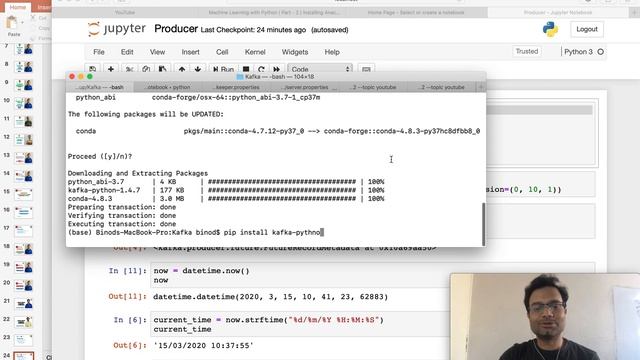
Task: Select the notebook python terminal tab
Action: pyautogui.click(x=168, y=87)
